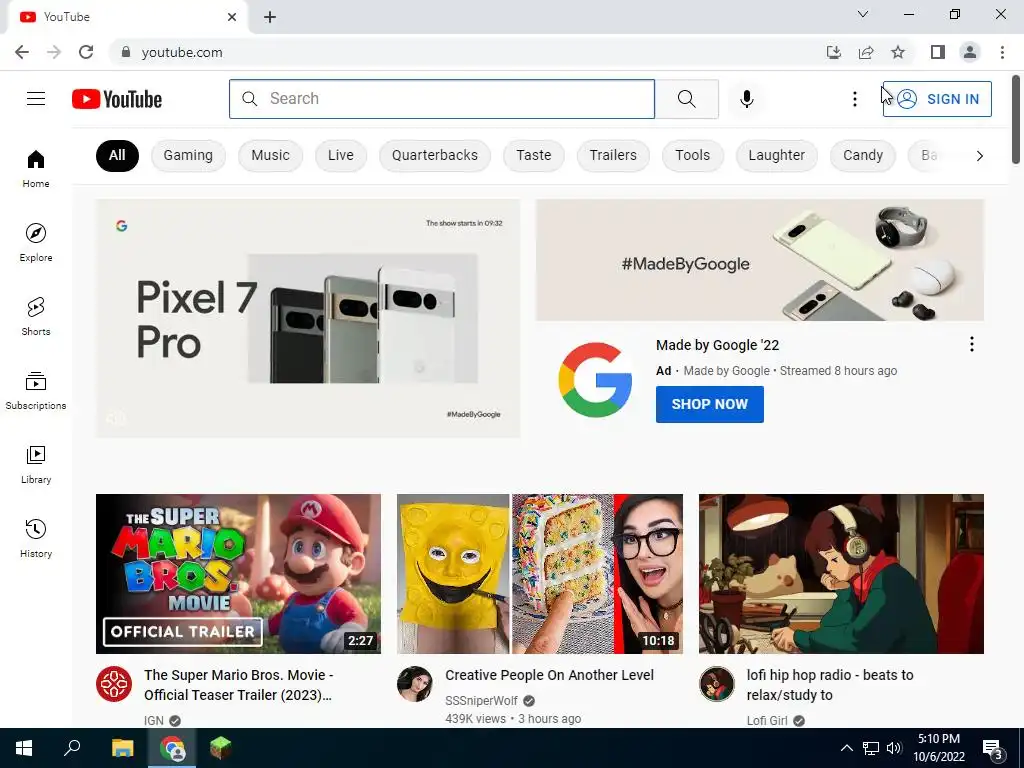
Task: Click the SHOP NOW button
Action: pyautogui.click(x=710, y=404)
